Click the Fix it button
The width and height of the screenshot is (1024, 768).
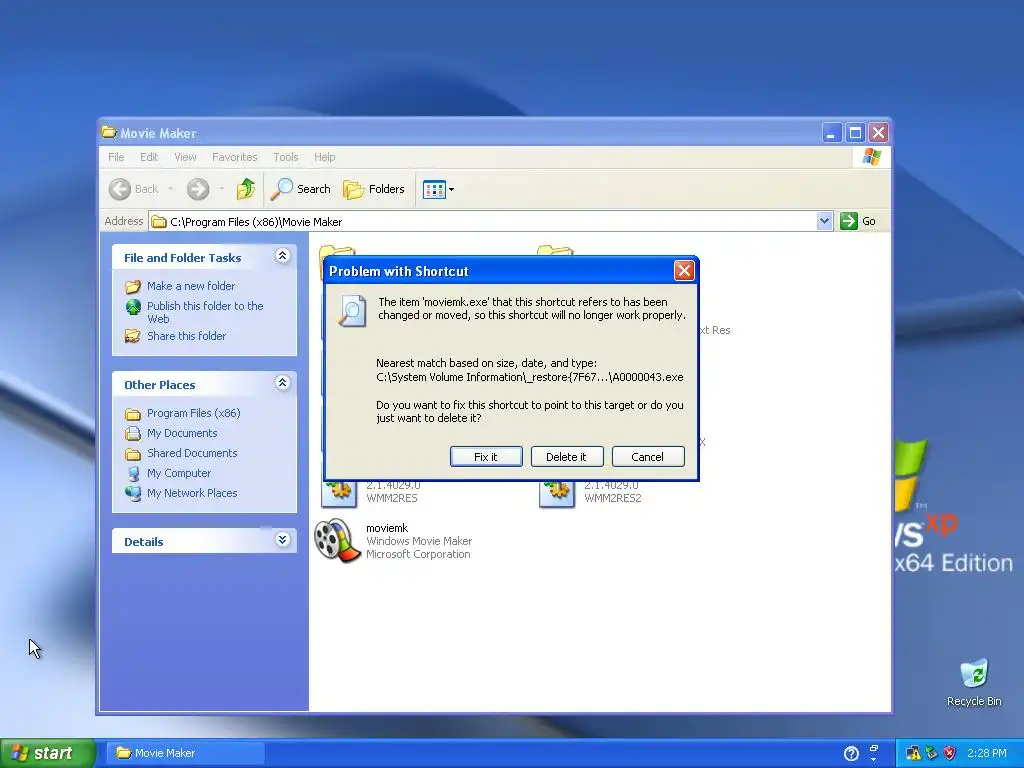point(486,456)
